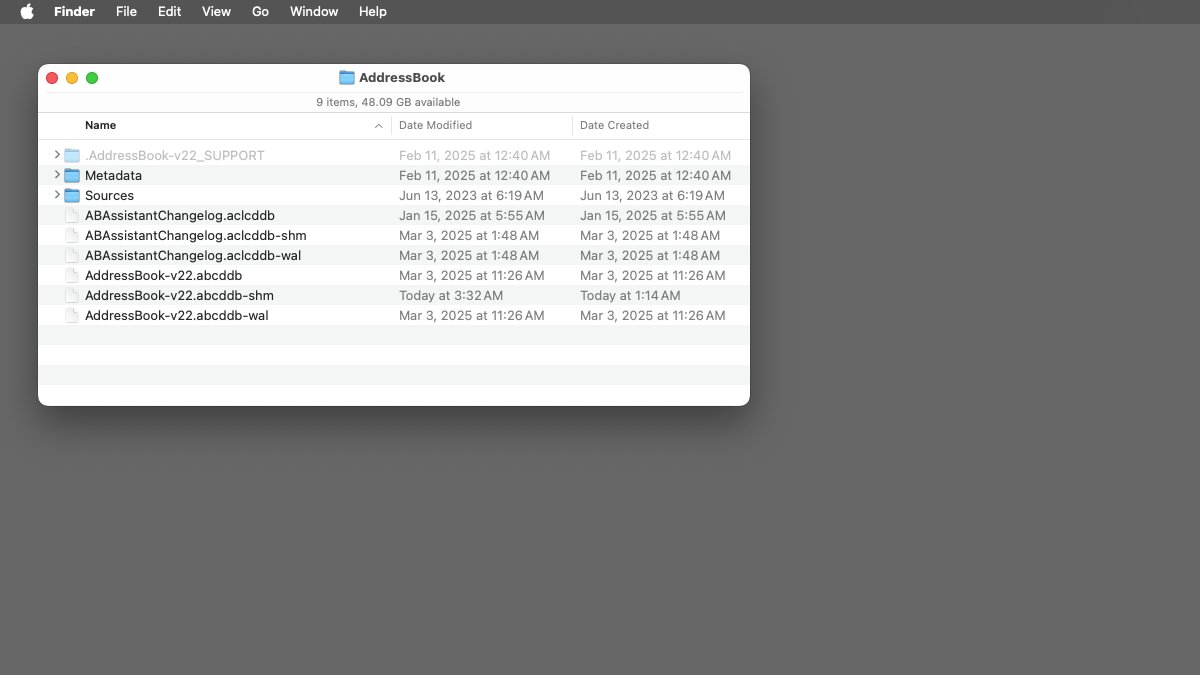Open the Finder menu
1200x675 pixels.
pyautogui.click(x=75, y=12)
